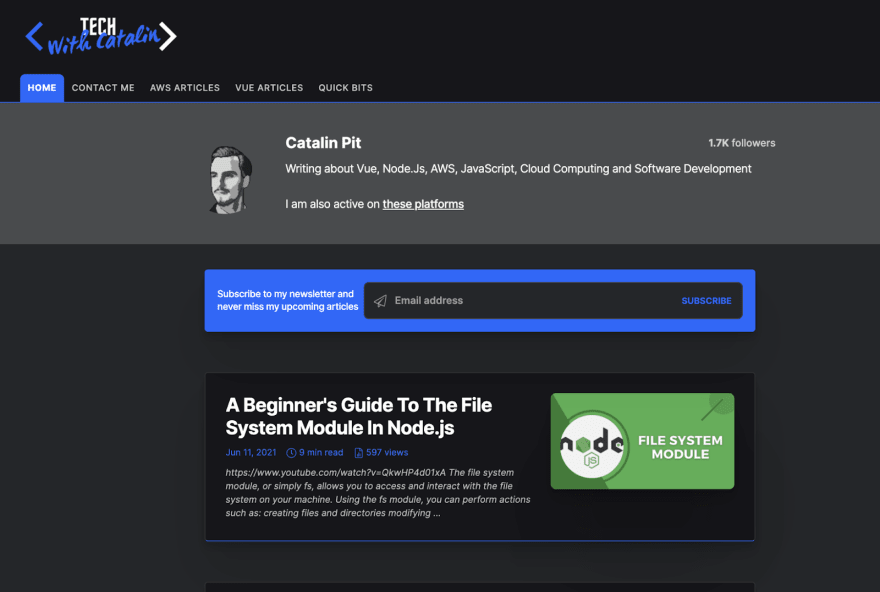Click the '597 views' text
This screenshot has height=592, width=880.
pos(387,452)
